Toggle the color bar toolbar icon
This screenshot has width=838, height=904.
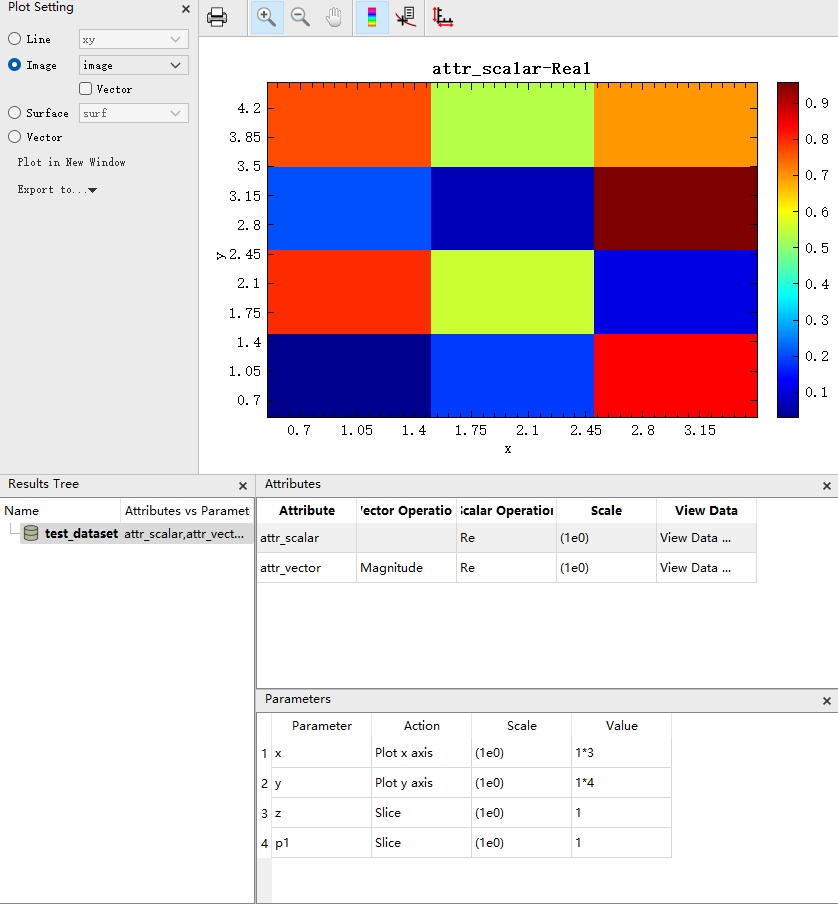tap(372, 17)
